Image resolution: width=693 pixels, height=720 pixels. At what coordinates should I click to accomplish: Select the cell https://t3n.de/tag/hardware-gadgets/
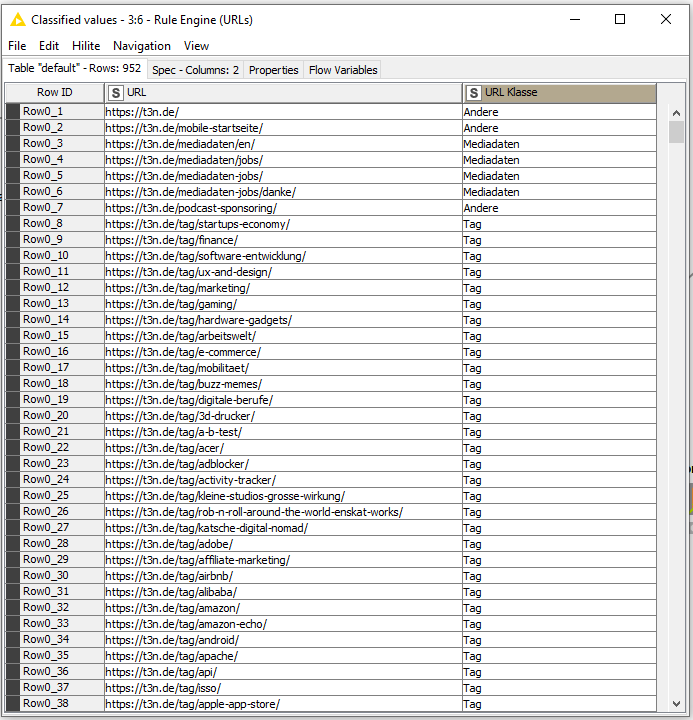pyautogui.click(x=283, y=320)
